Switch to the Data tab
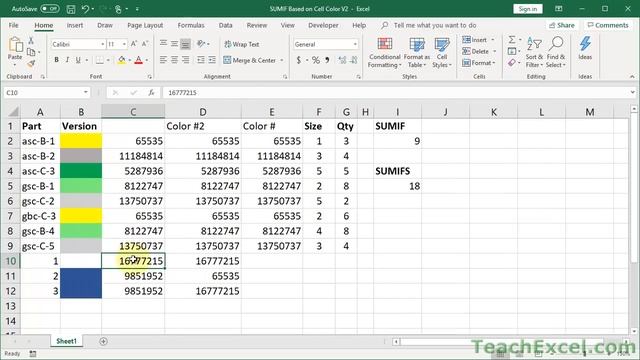 coord(225,25)
